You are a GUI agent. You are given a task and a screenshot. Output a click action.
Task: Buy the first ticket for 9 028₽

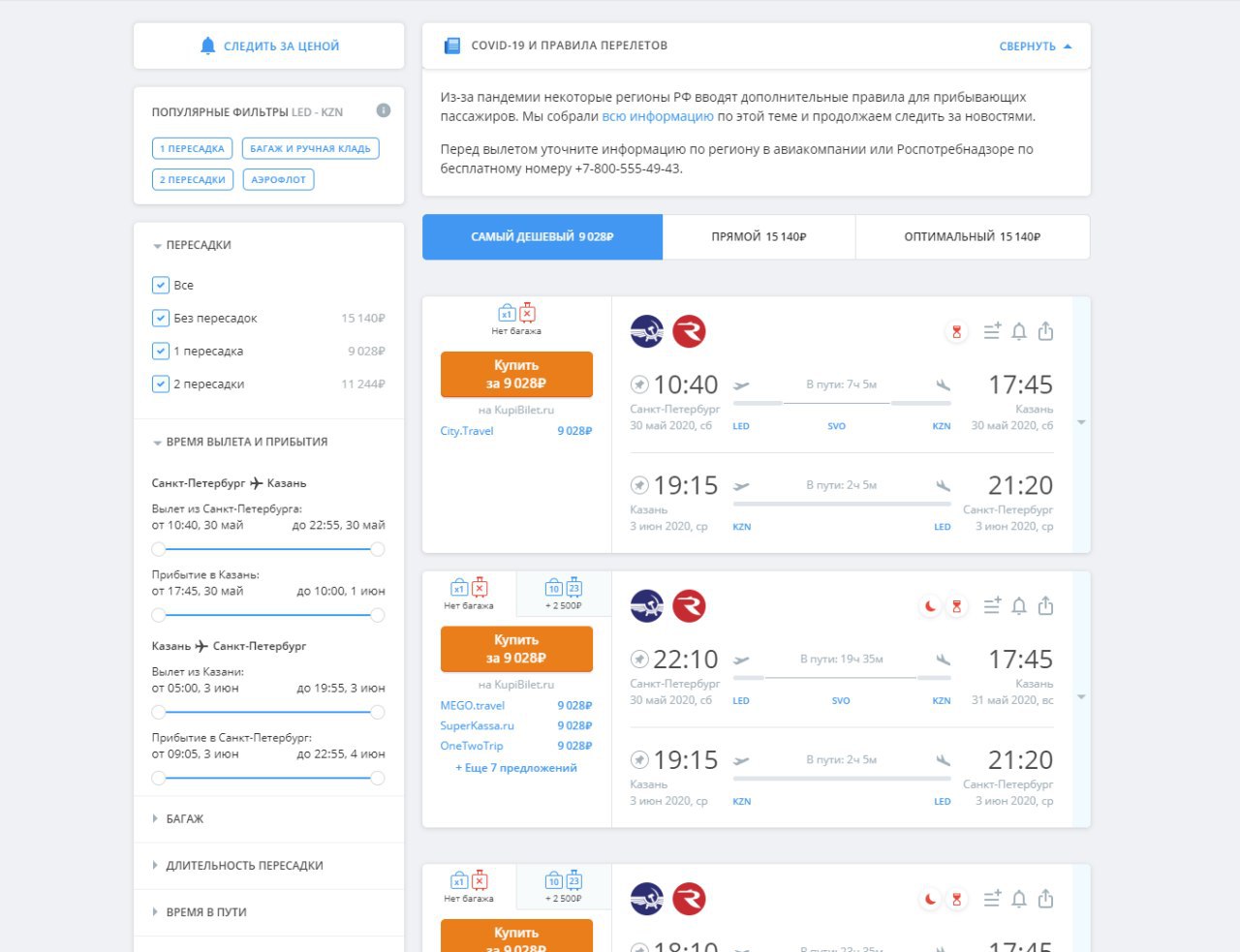516,374
